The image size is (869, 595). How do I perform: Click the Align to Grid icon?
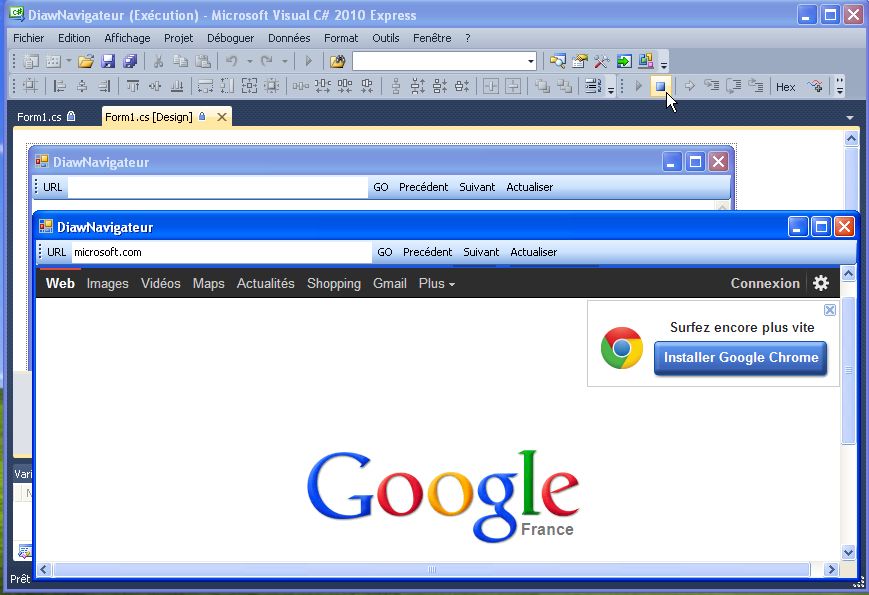[30, 86]
